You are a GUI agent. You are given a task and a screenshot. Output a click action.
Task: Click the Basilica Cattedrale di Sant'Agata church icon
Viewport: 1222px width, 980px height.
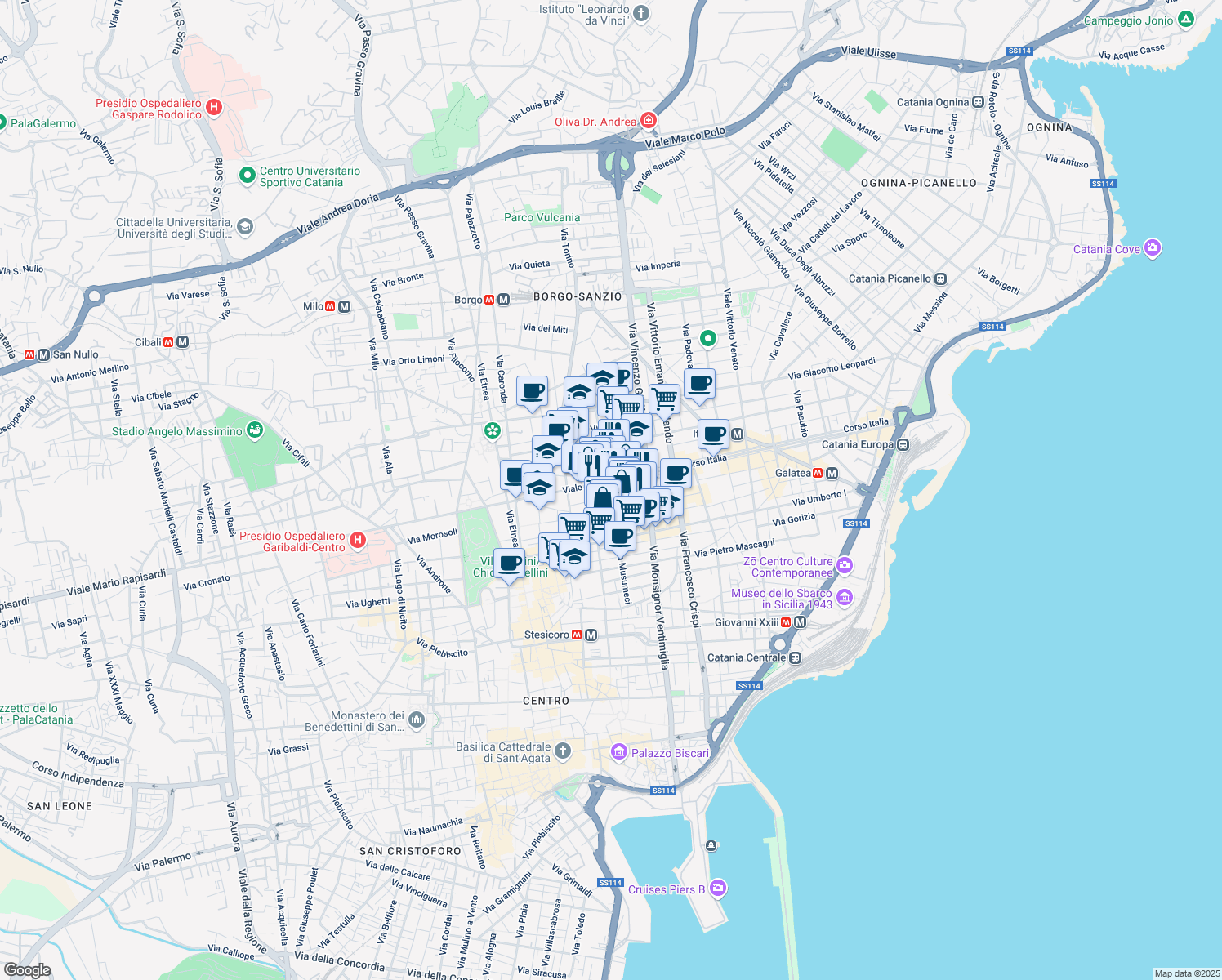click(x=562, y=751)
